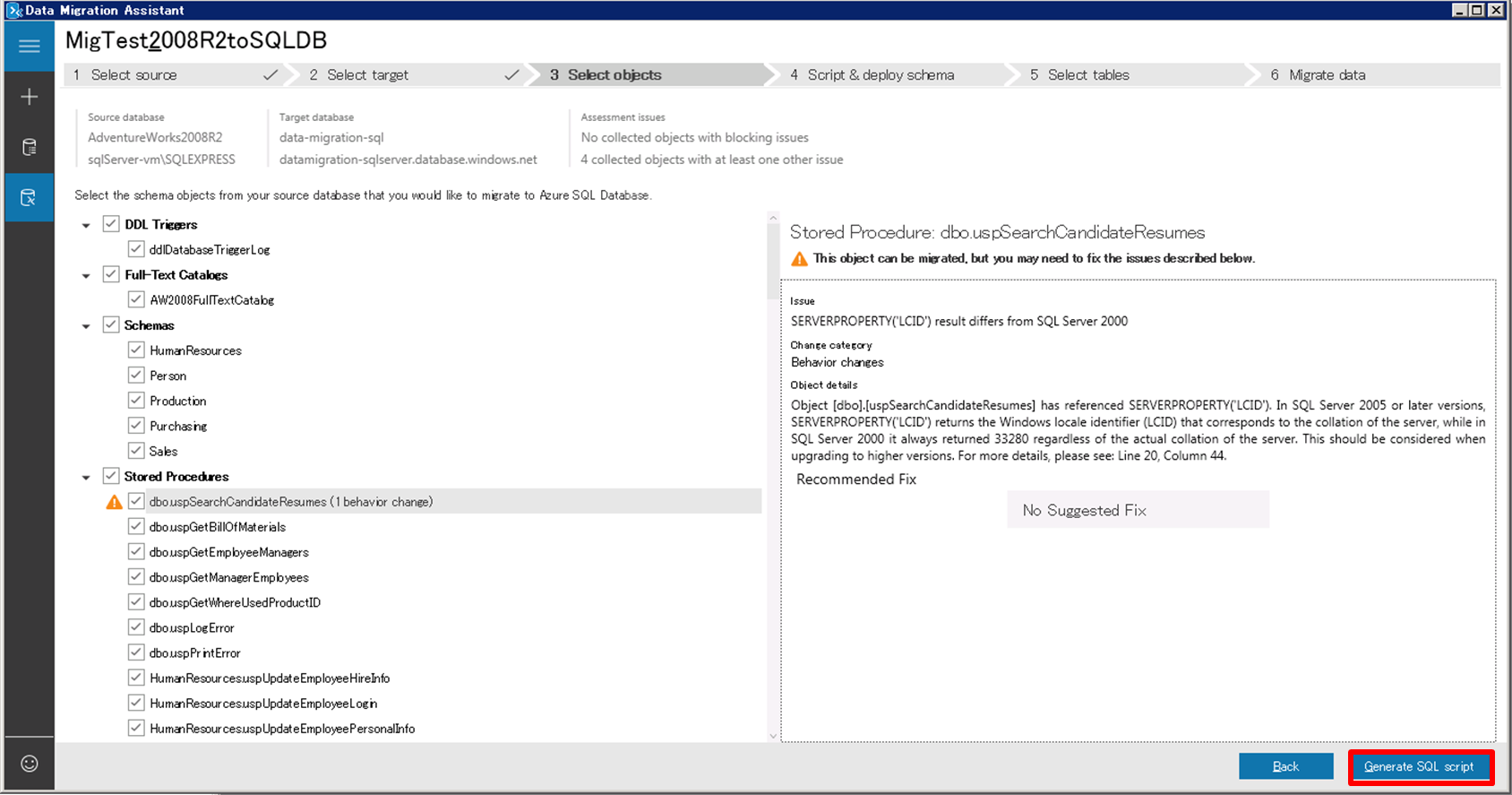Open the Assessments database icon in sidebar
The width and height of the screenshot is (1512, 795).
click(x=29, y=147)
